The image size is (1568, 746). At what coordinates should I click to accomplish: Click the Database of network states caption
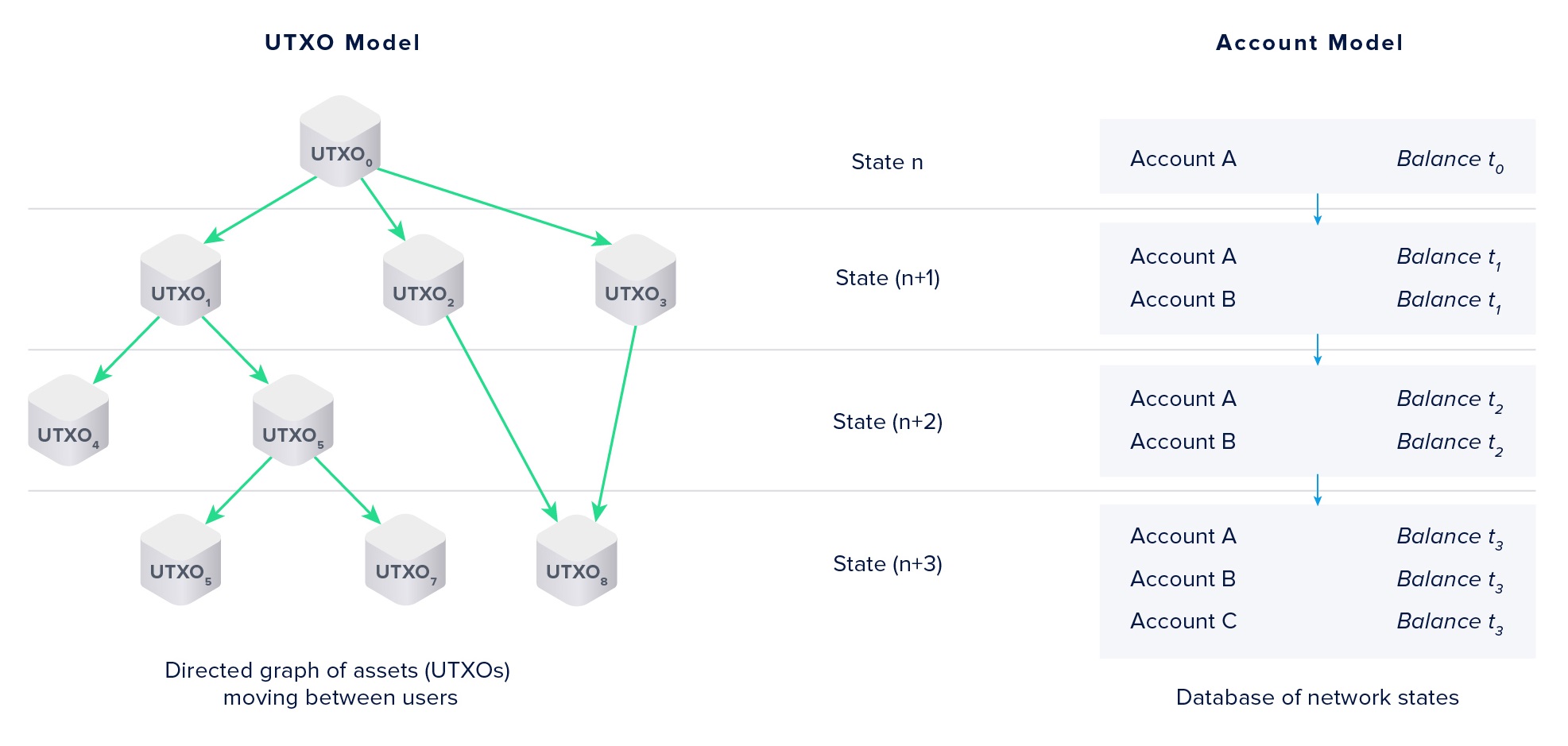tap(1318, 698)
